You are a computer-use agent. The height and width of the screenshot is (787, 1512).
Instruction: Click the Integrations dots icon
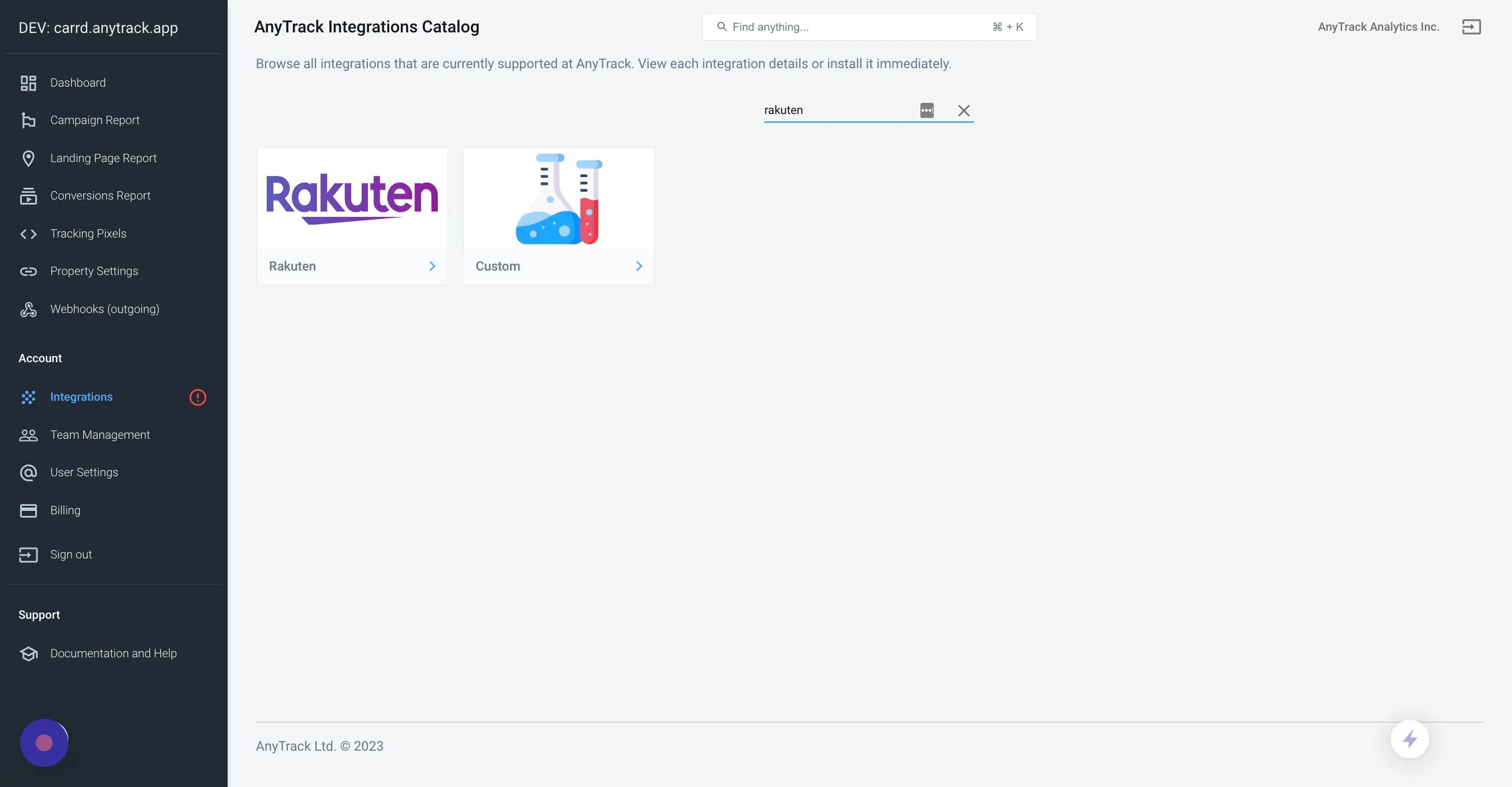tap(28, 397)
